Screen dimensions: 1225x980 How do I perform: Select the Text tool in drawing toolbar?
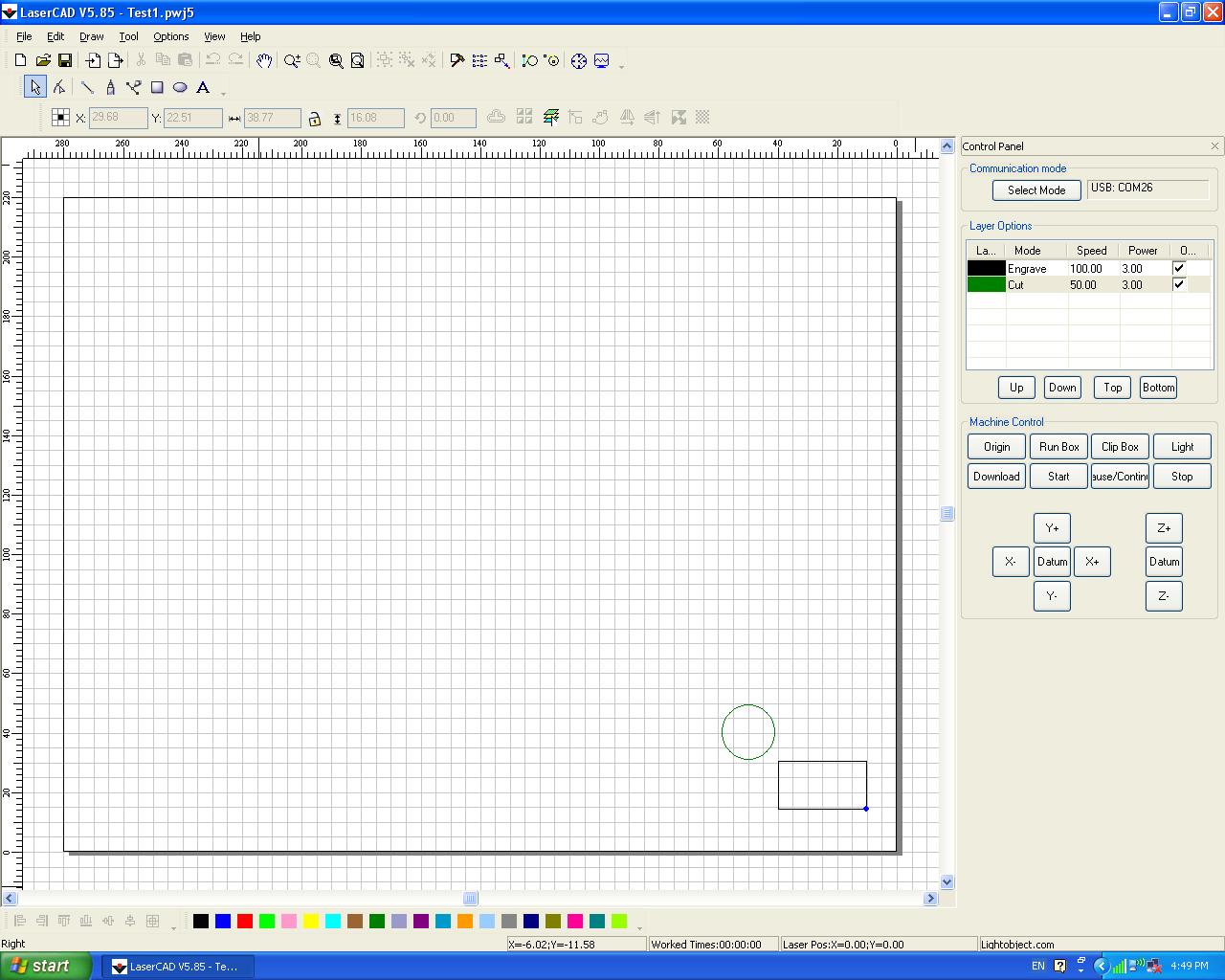pyautogui.click(x=203, y=87)
